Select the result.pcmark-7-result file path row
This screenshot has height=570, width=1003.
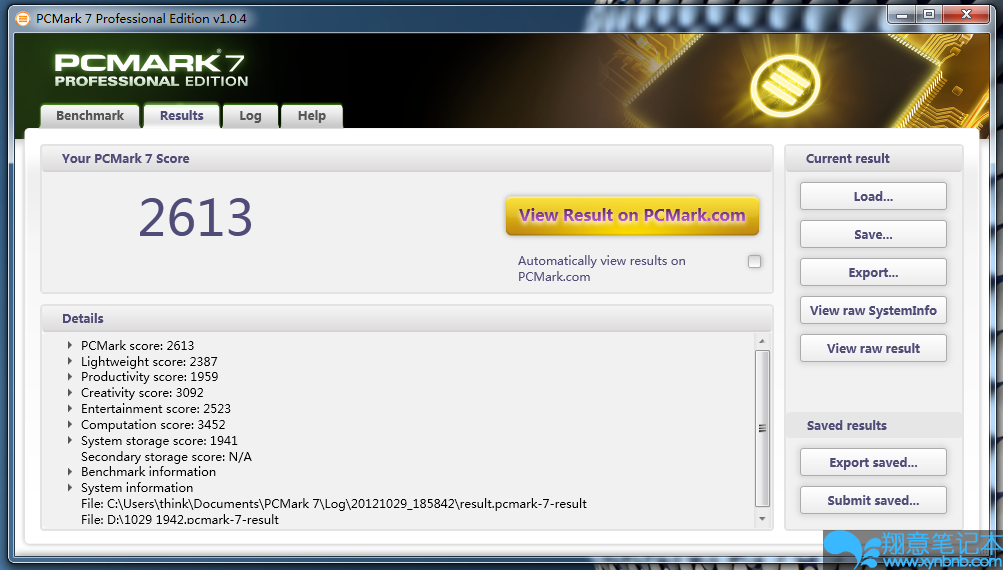pos(334,503)
